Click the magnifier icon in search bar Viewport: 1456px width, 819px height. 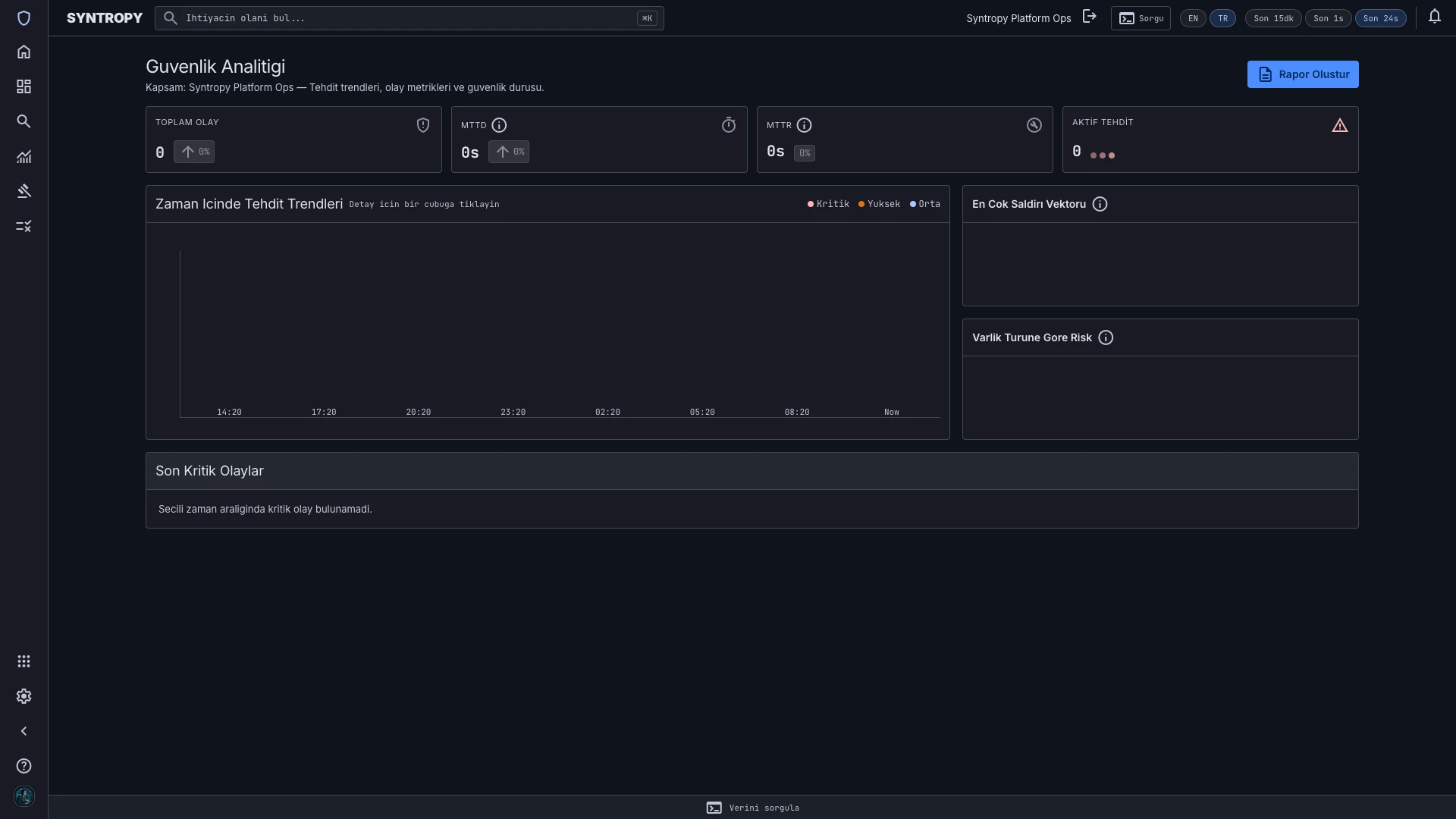click(171, 18)
